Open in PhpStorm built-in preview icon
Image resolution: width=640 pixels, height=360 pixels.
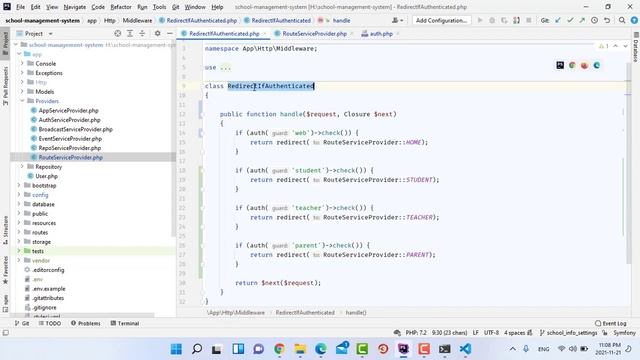click(x=560, y=65)
